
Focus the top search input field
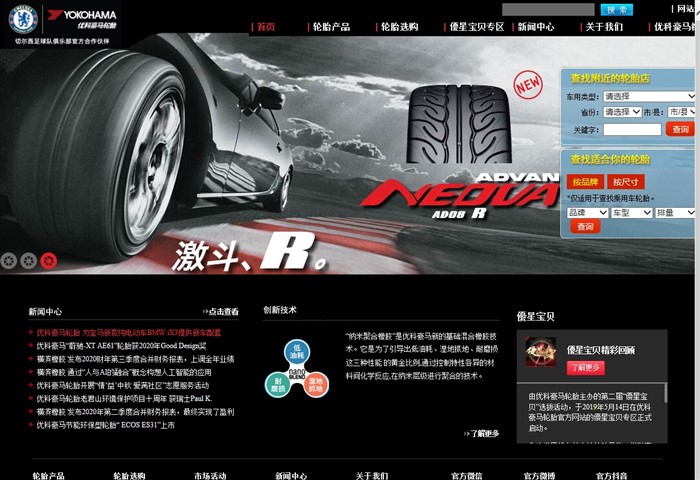[548, 9]
